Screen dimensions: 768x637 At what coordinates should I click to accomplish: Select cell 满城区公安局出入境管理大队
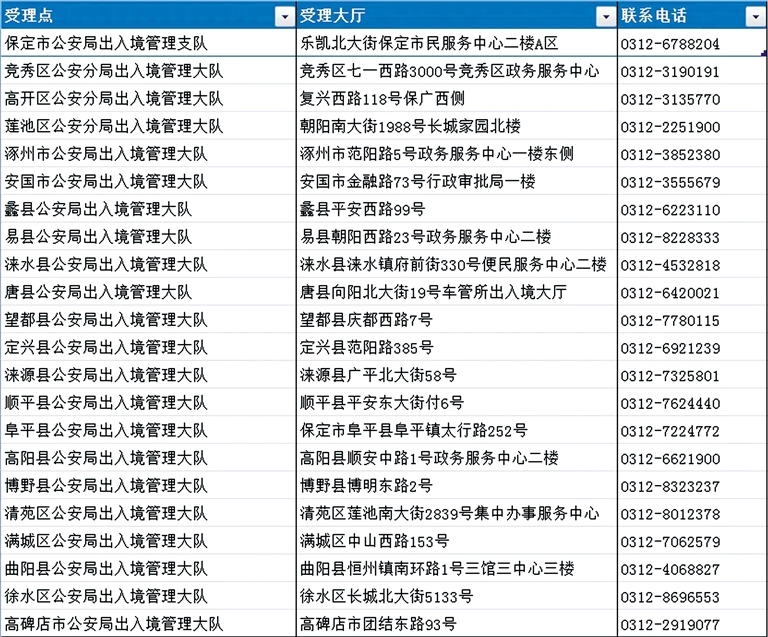[148, 541]
